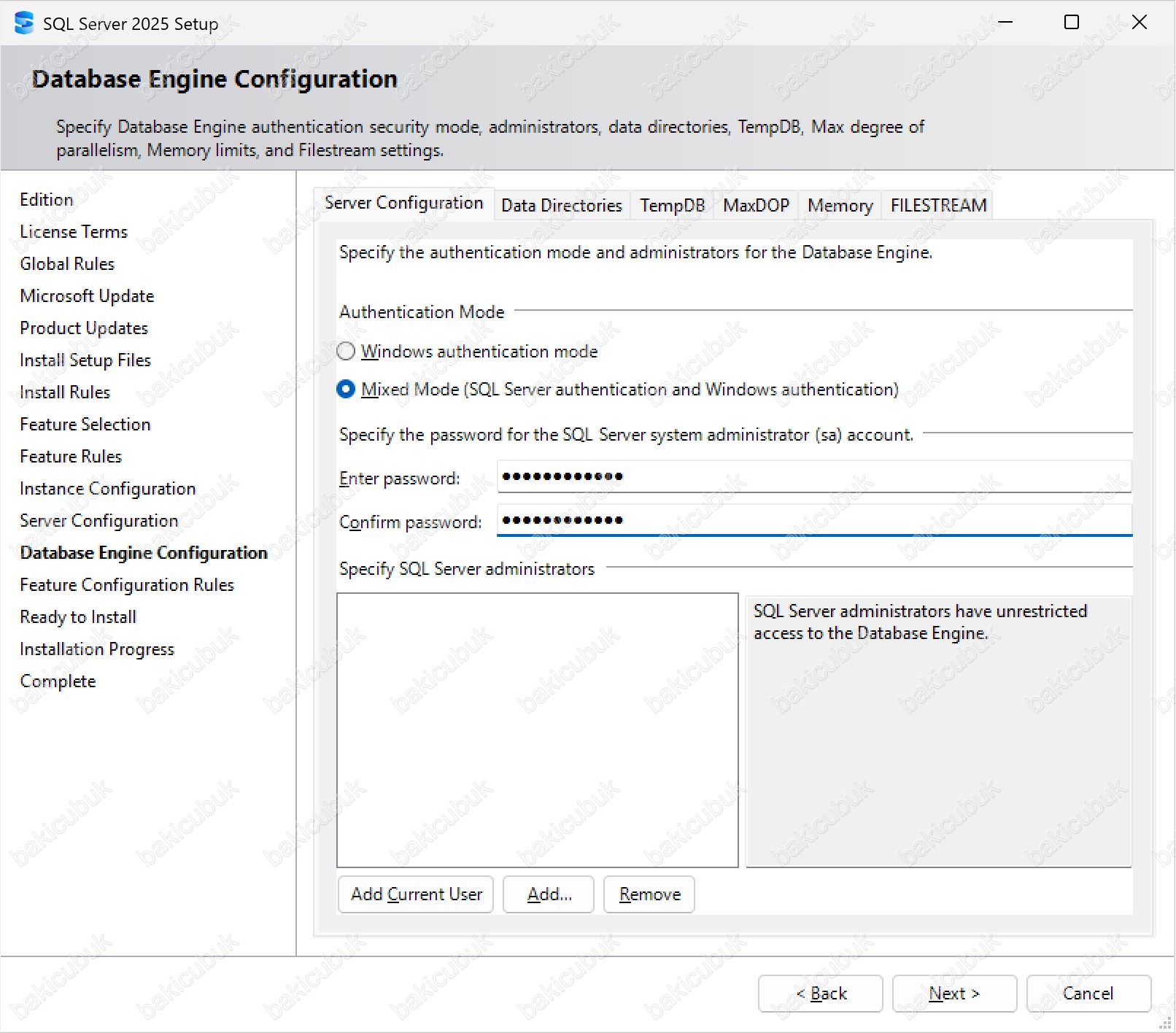
Task: Select Product Updates step
Action: tap(84, 328)
